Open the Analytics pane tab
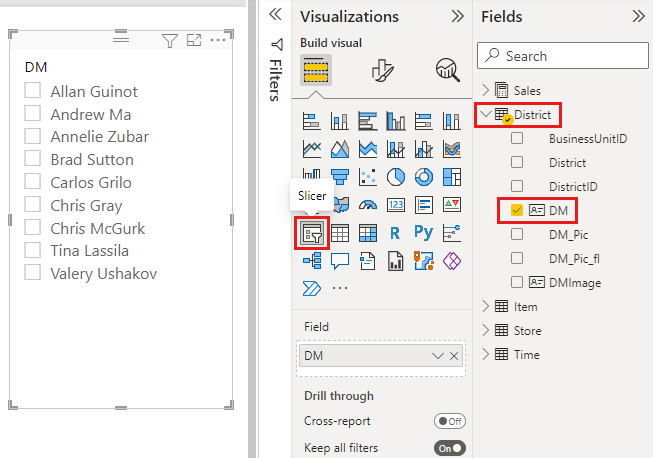The image size is (653, 458). click(448, 70)
